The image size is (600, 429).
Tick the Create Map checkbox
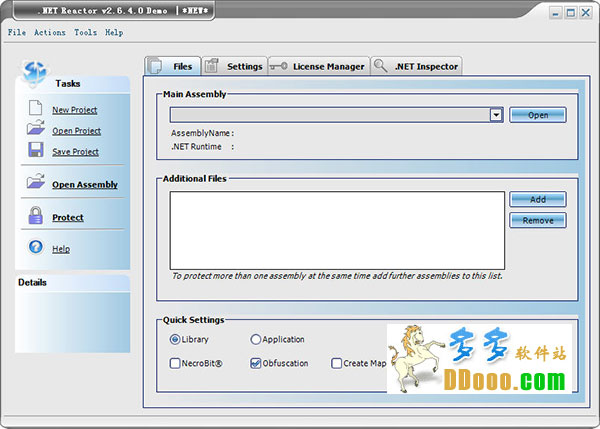point(336,363)
